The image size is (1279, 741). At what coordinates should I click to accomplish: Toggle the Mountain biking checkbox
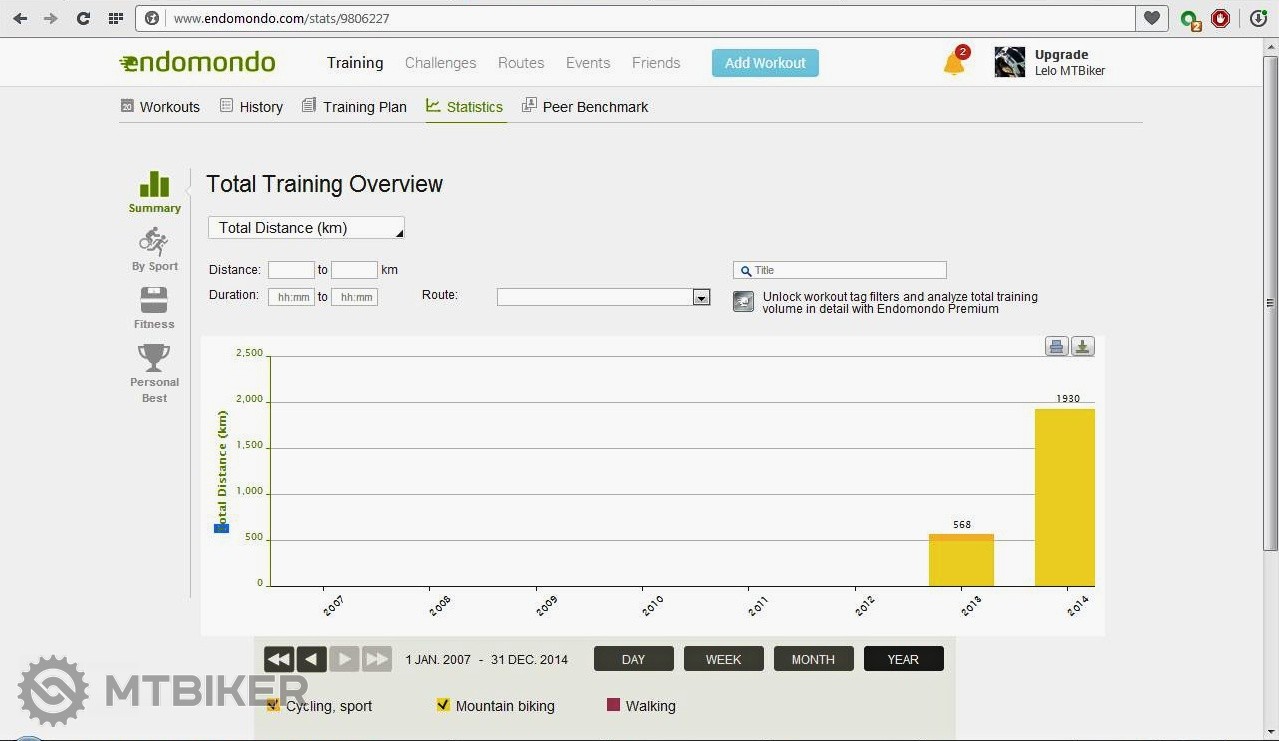(x=443, y=705)
